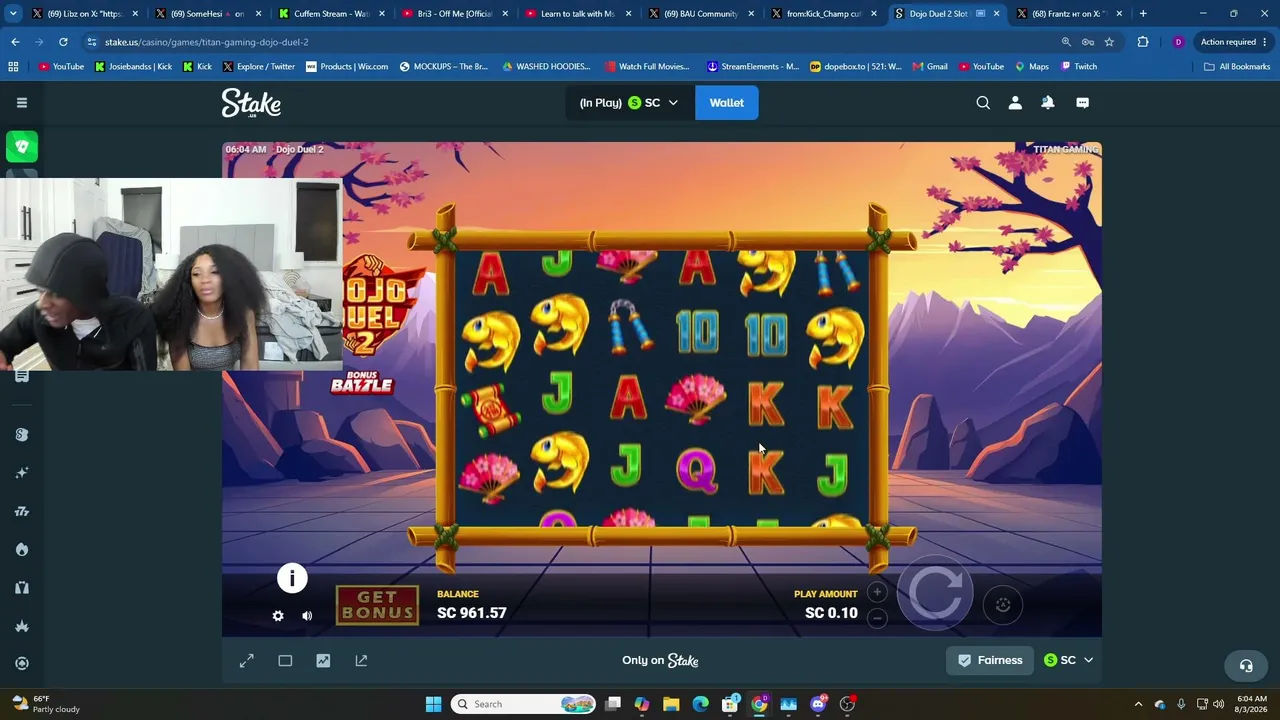The height and width of the screenshot is (720, 1280).
Task: Bookmark this page with the star
Action: pyautogui.click(x=1109, y=42)
